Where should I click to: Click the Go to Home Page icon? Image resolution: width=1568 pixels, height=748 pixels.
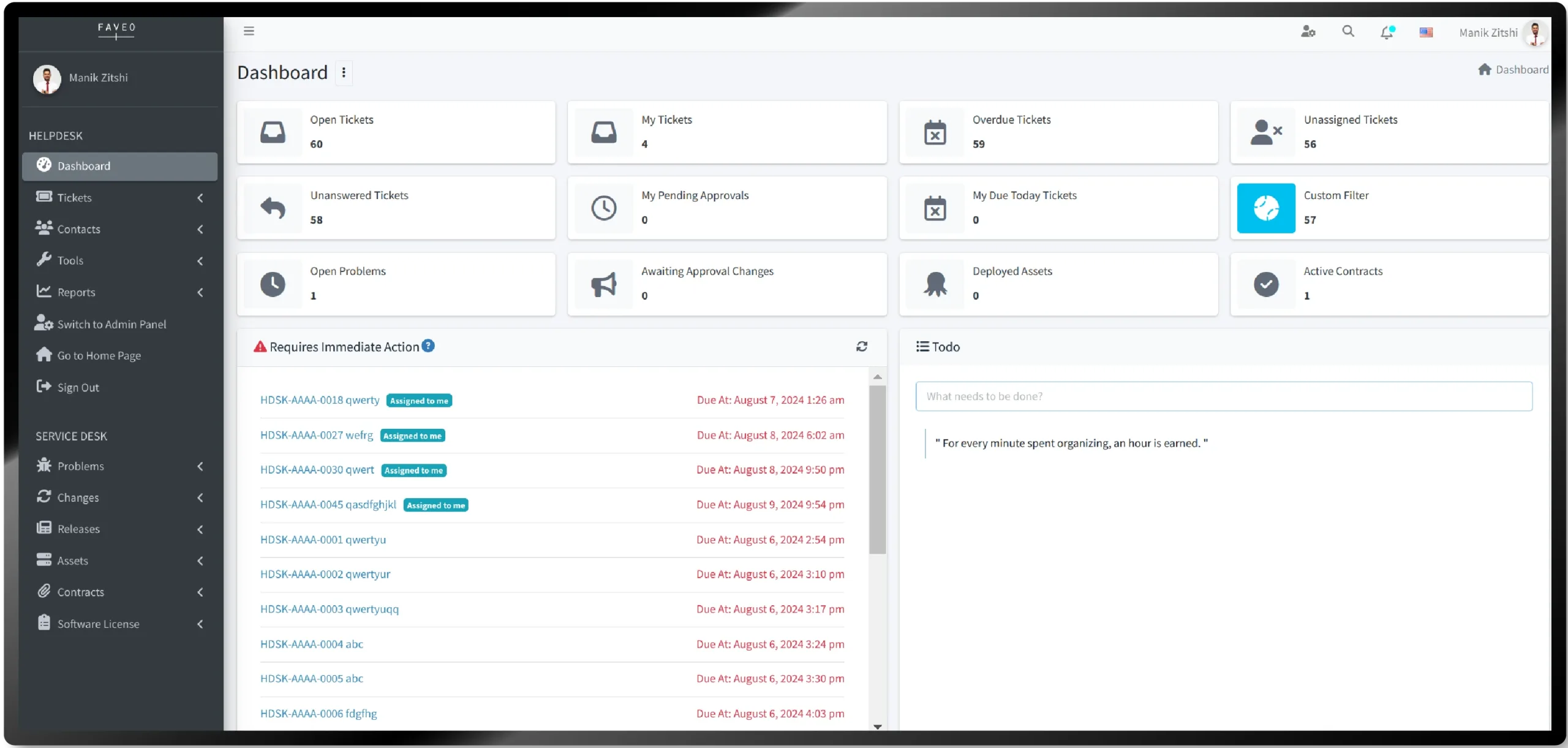43,355
